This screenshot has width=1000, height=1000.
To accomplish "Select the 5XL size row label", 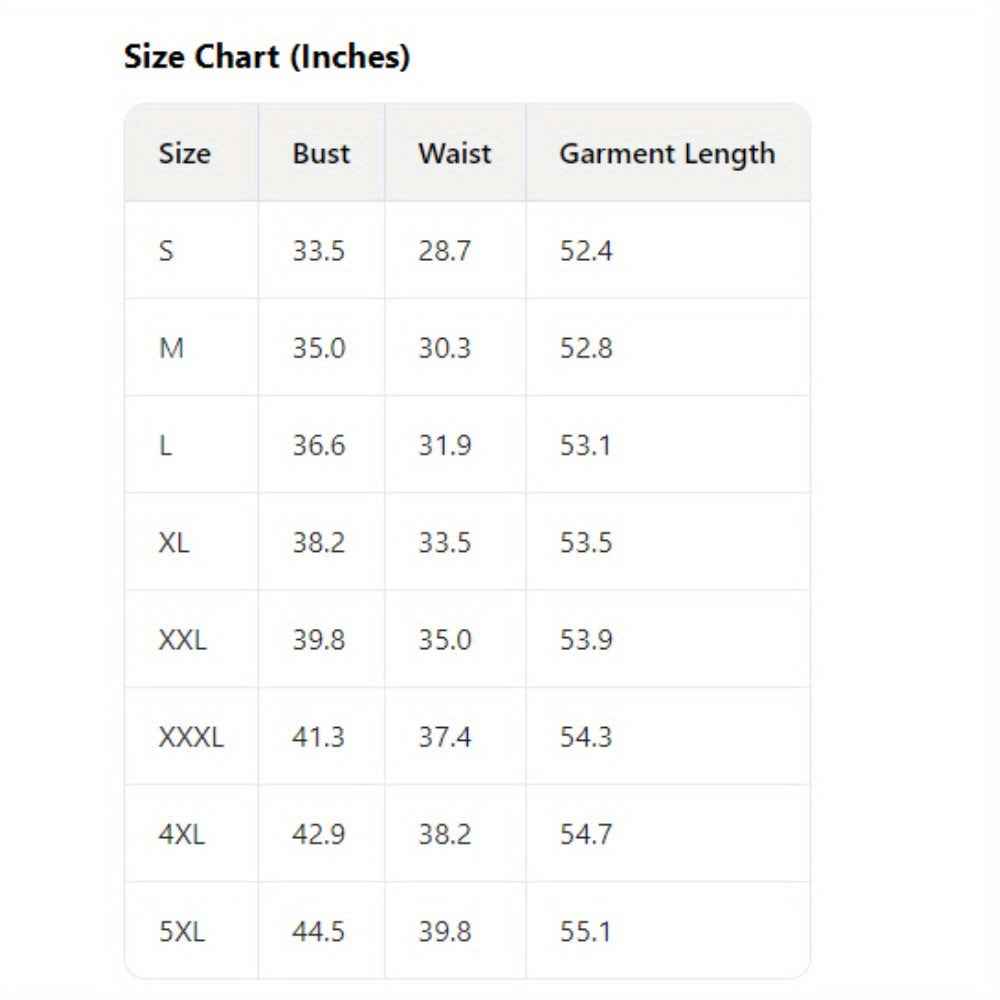I will pyautogui.click(x=181, y=932).
